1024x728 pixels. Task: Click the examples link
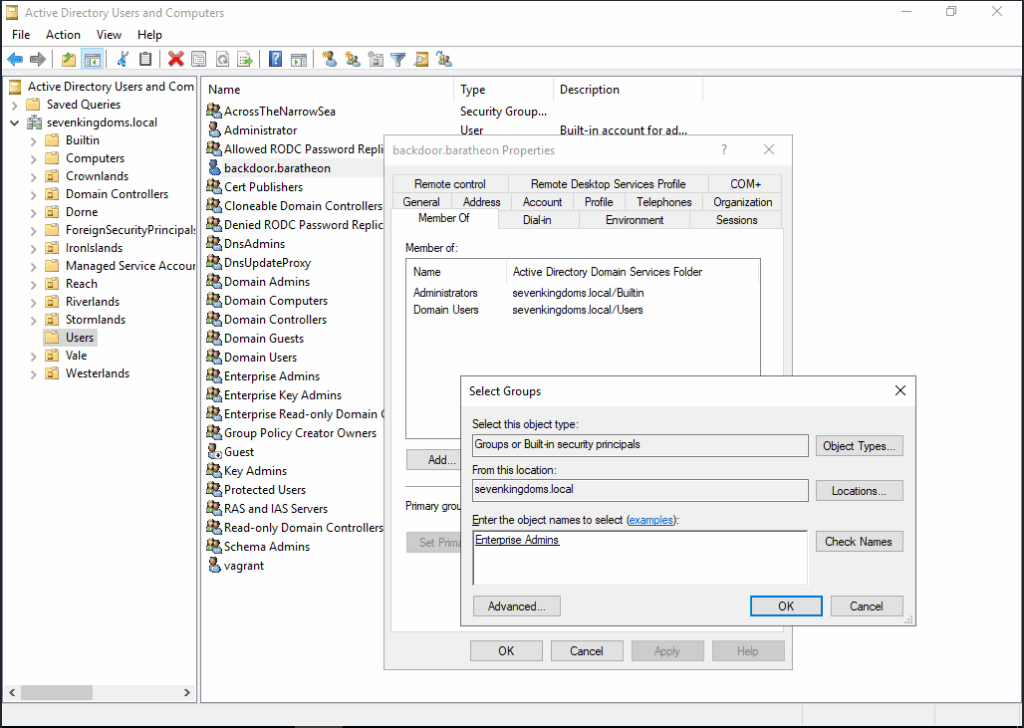tap(651, 520)
